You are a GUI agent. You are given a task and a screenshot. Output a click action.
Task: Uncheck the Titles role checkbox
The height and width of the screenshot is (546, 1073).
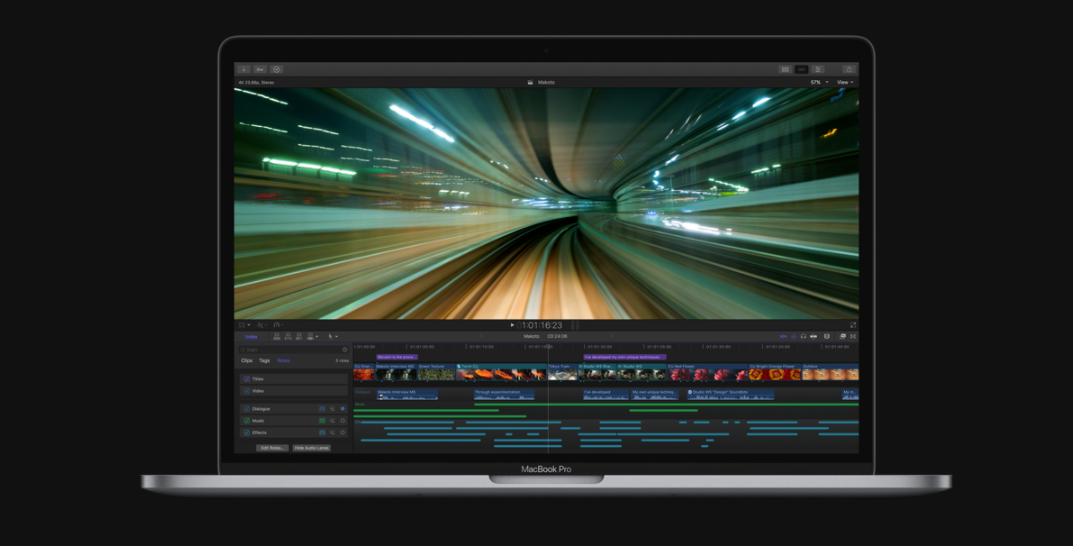(247, 379)
